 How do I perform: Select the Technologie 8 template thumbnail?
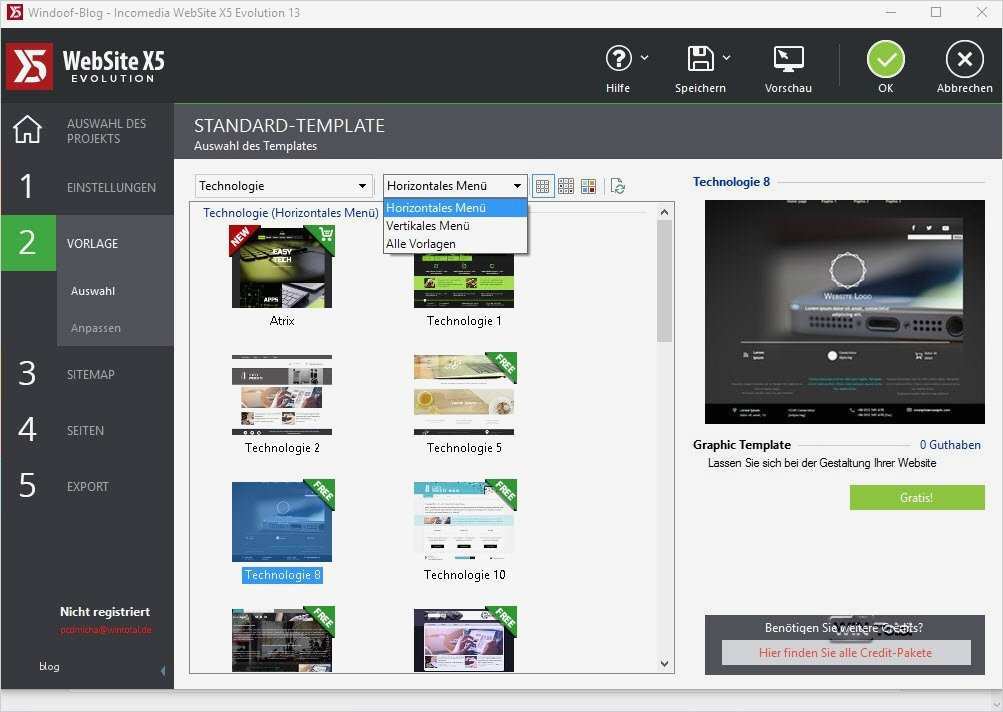tap(282, 521)
